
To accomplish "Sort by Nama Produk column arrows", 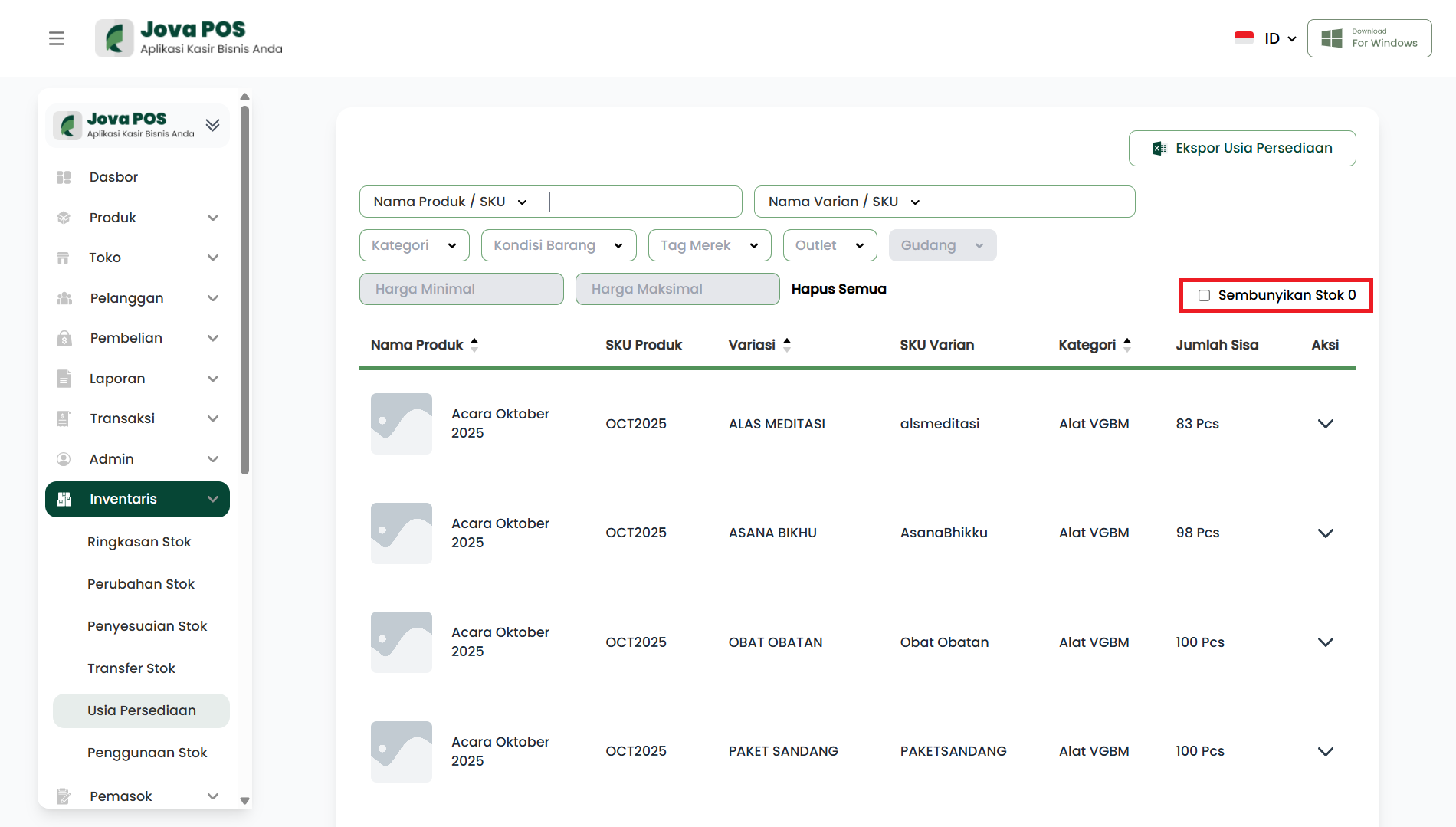I will [474, 345].
